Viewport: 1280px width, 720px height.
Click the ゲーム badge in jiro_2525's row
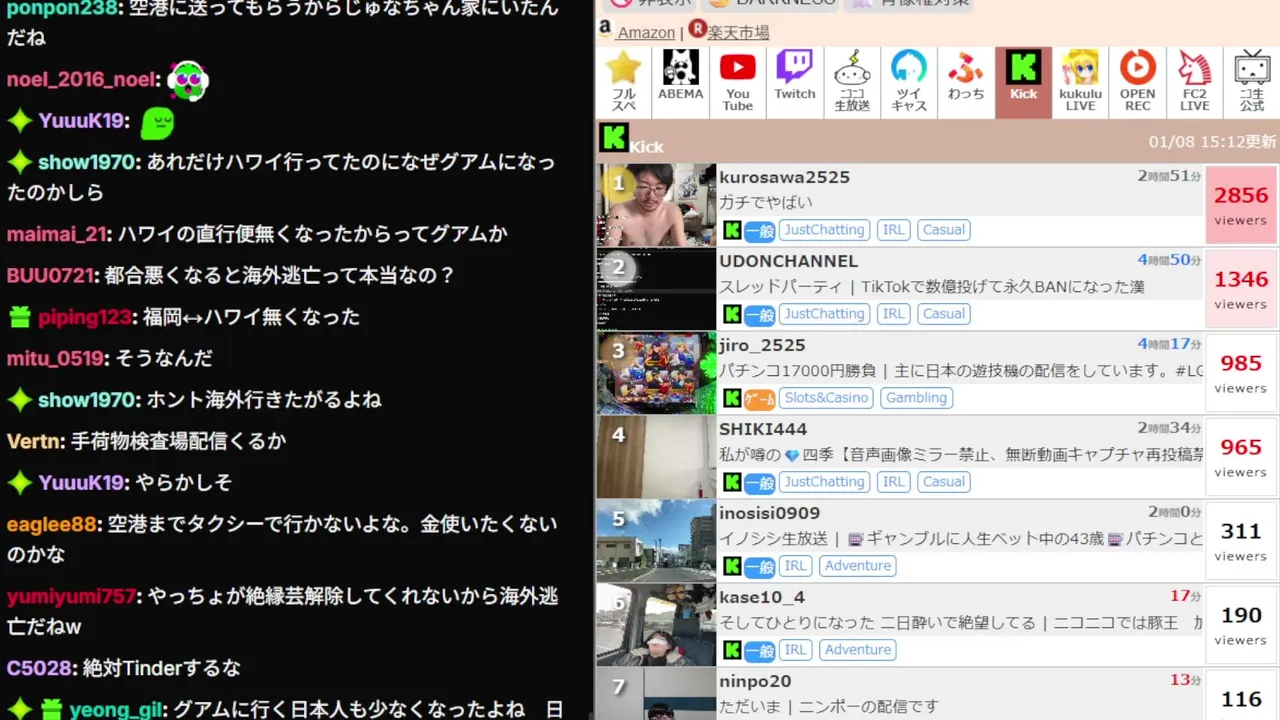(x=760, y=399)
